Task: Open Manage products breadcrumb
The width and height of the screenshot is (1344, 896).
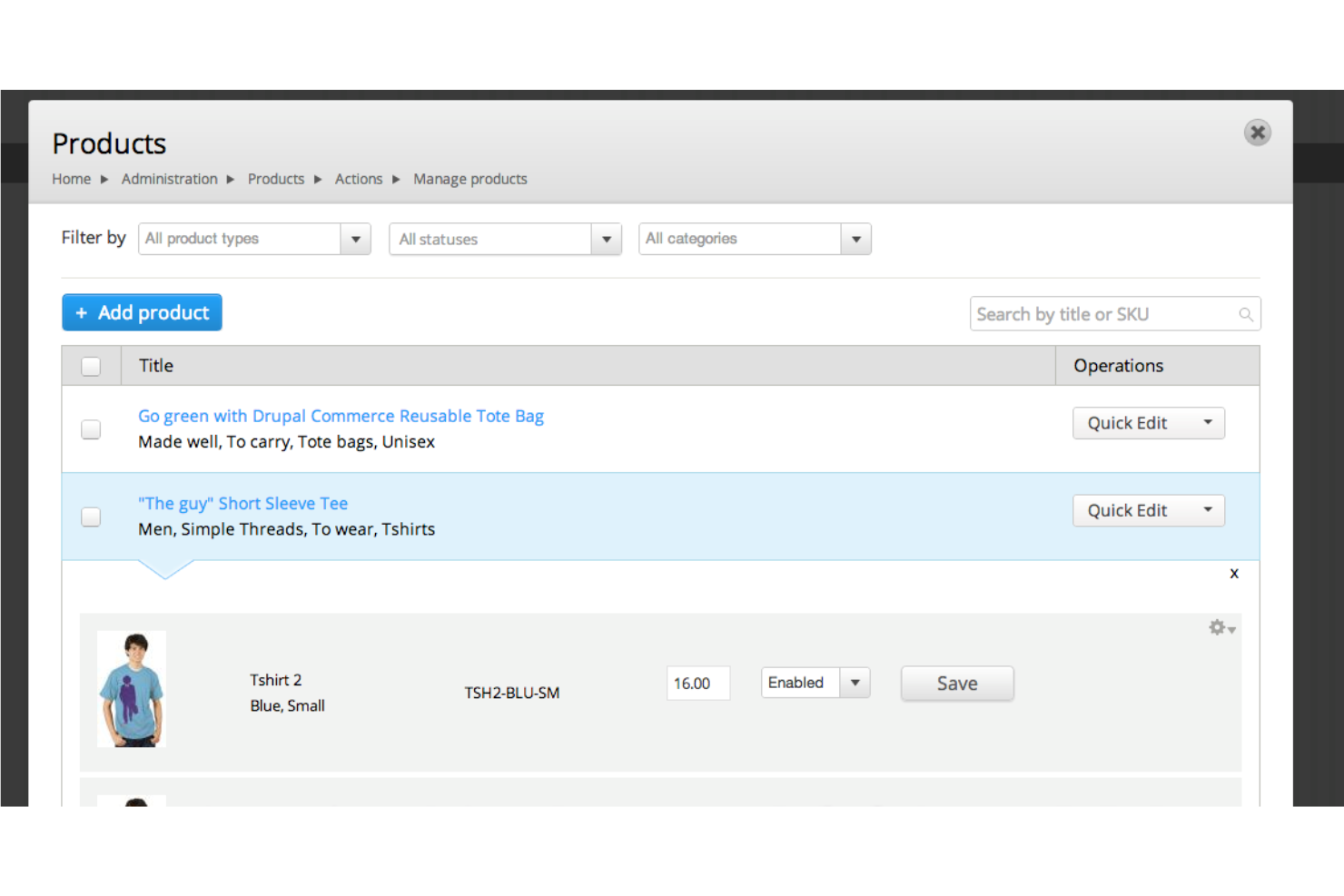Action: (x=470, y=179)
